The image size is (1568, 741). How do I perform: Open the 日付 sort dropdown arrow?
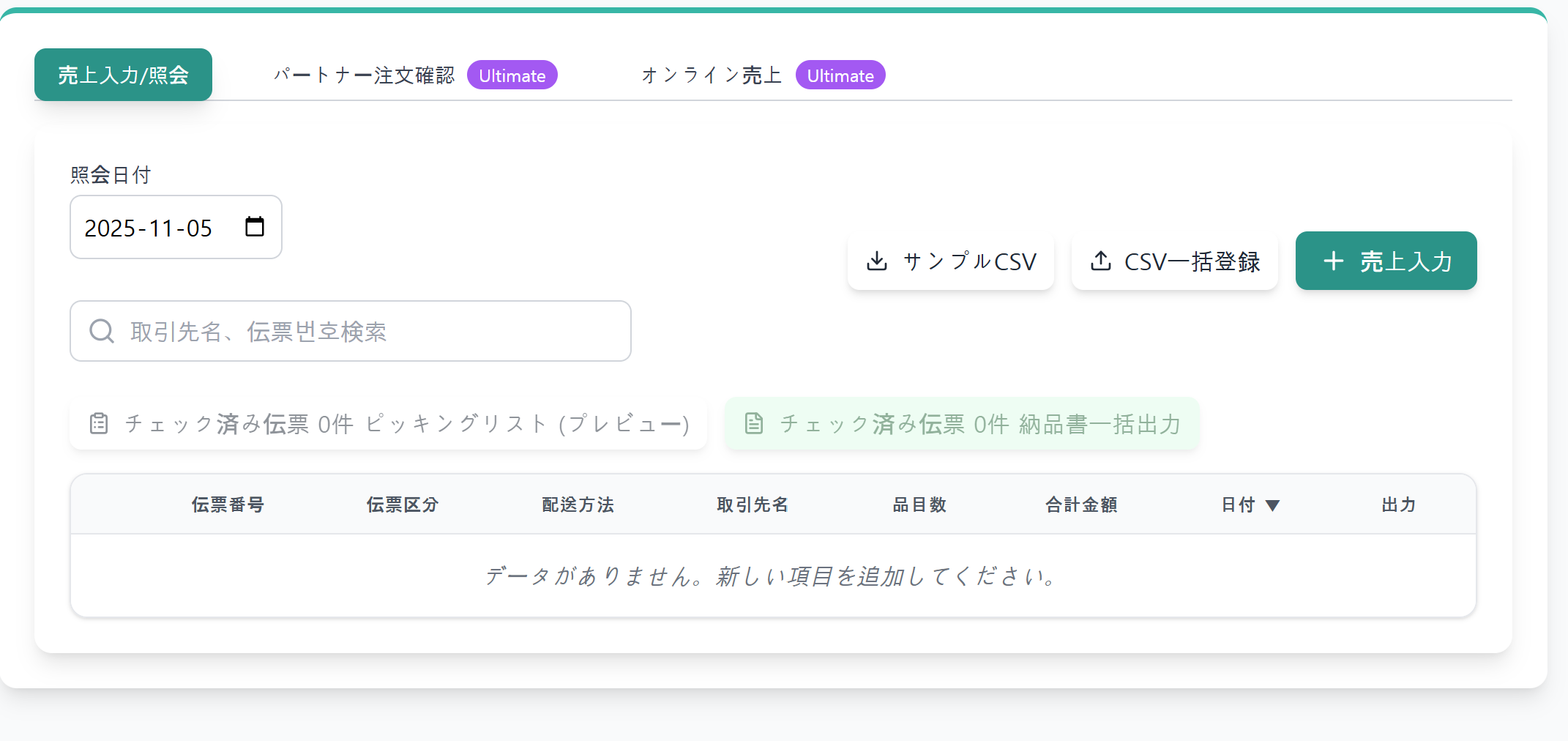1273,504
